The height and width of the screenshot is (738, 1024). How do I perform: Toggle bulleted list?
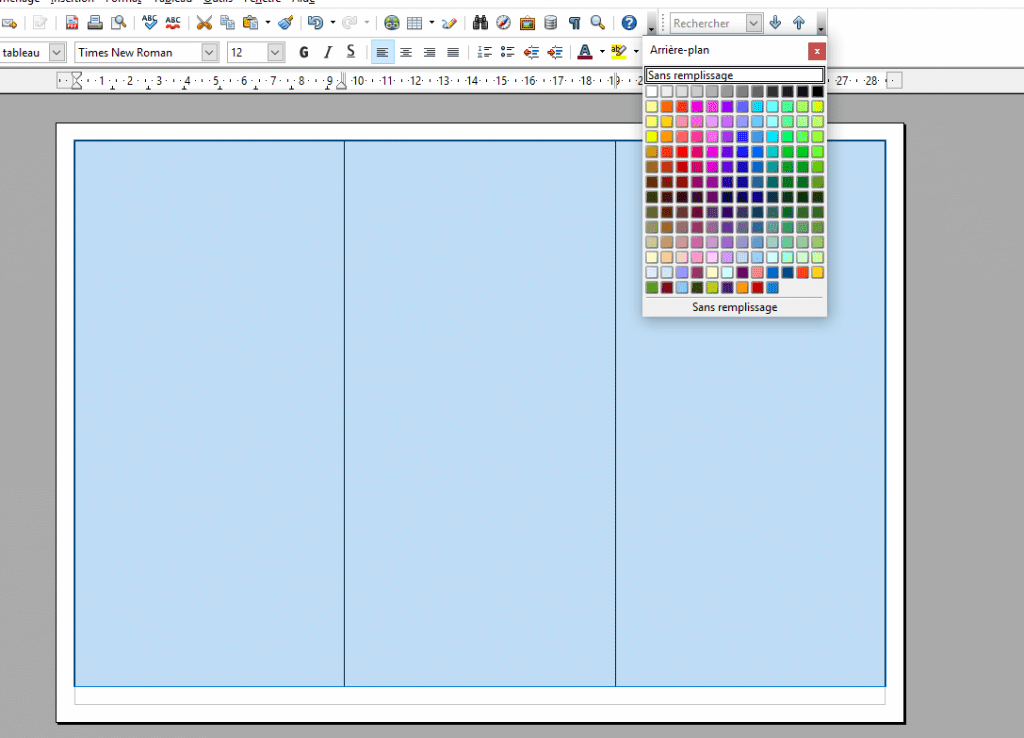508,52
